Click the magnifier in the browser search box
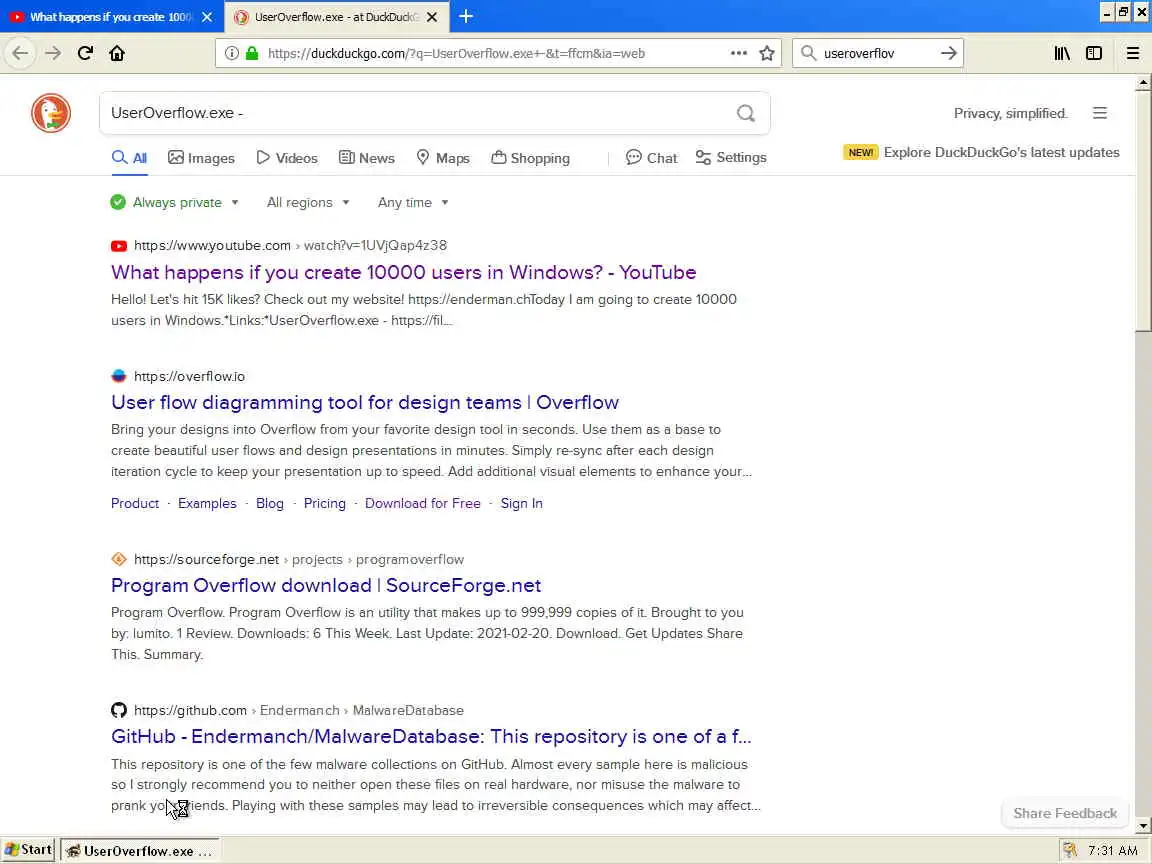The height and width of the screenshot is (864, 1152). [808, 53]
